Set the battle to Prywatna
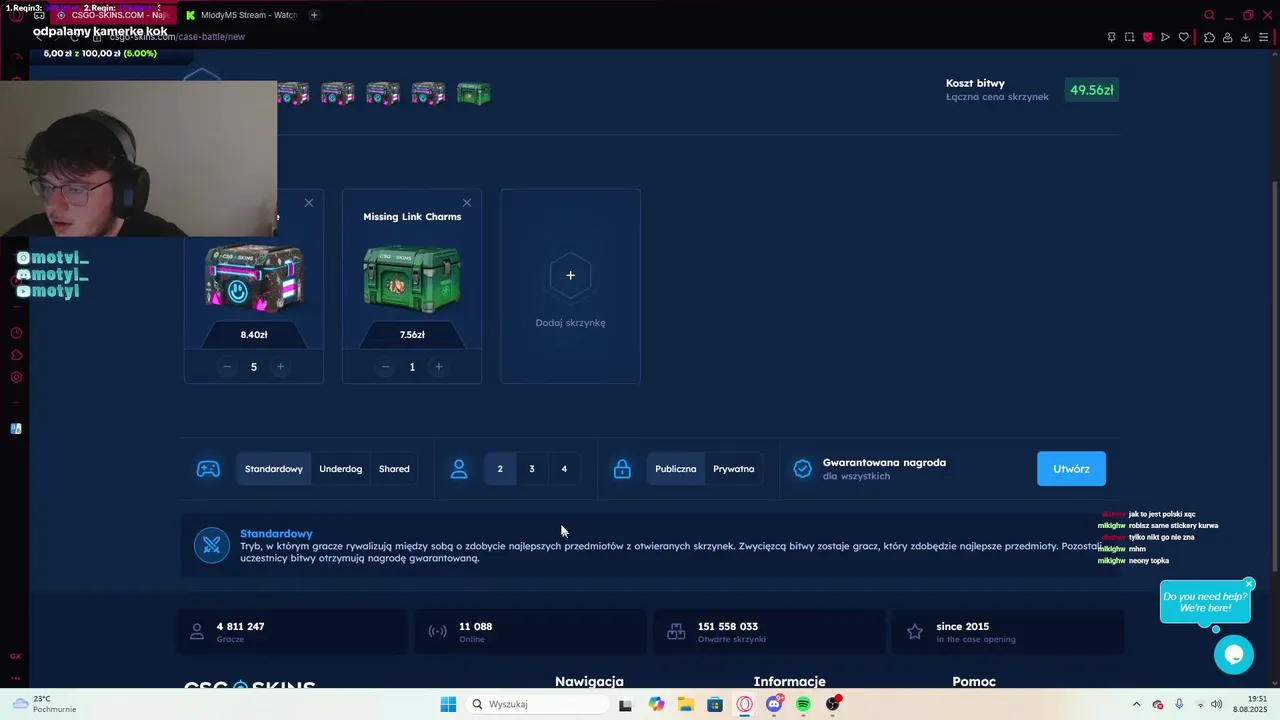Screen dimensions: 1280x720 click(x=734, y=468)
